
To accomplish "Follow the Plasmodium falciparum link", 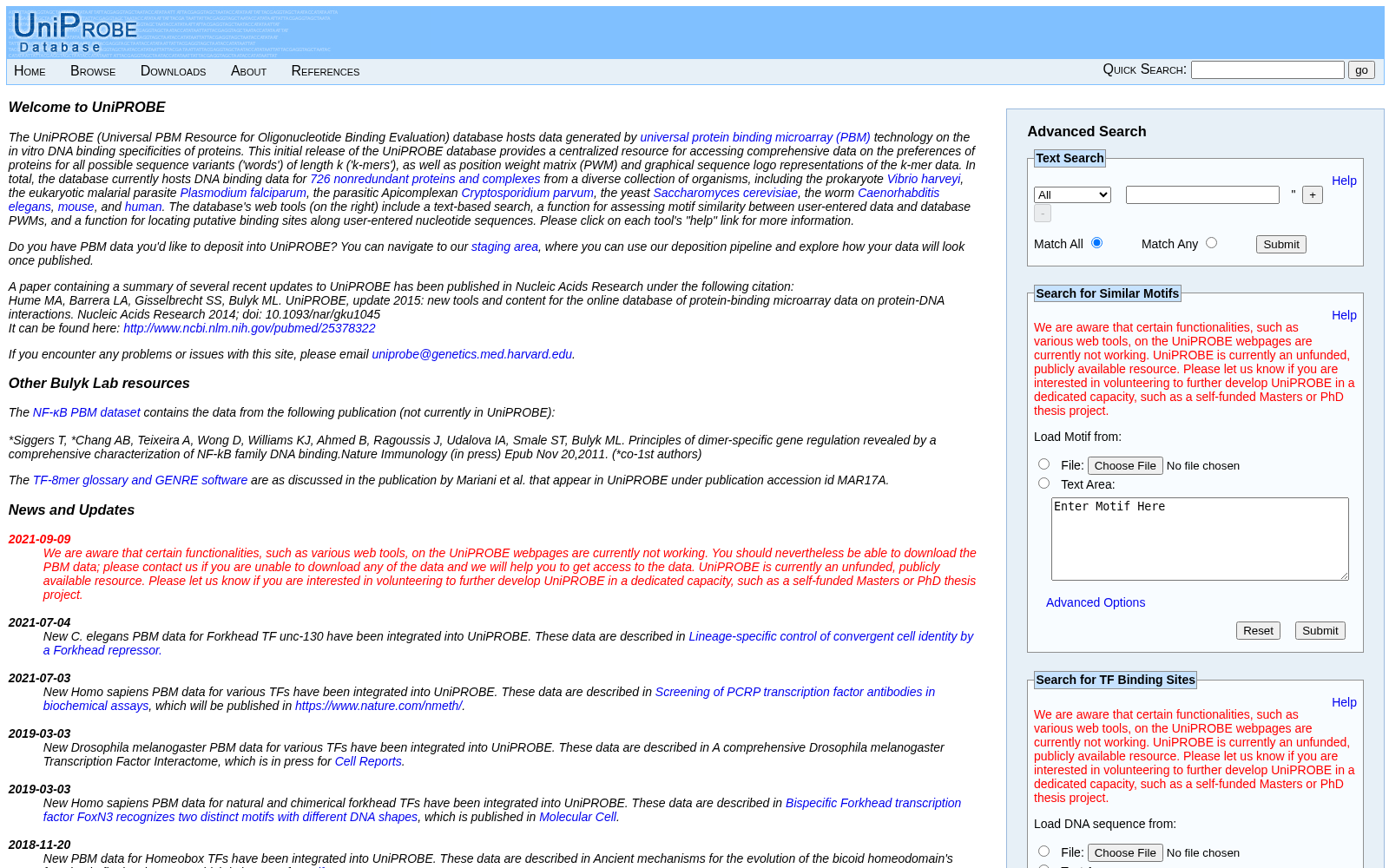I will point(242,193).
